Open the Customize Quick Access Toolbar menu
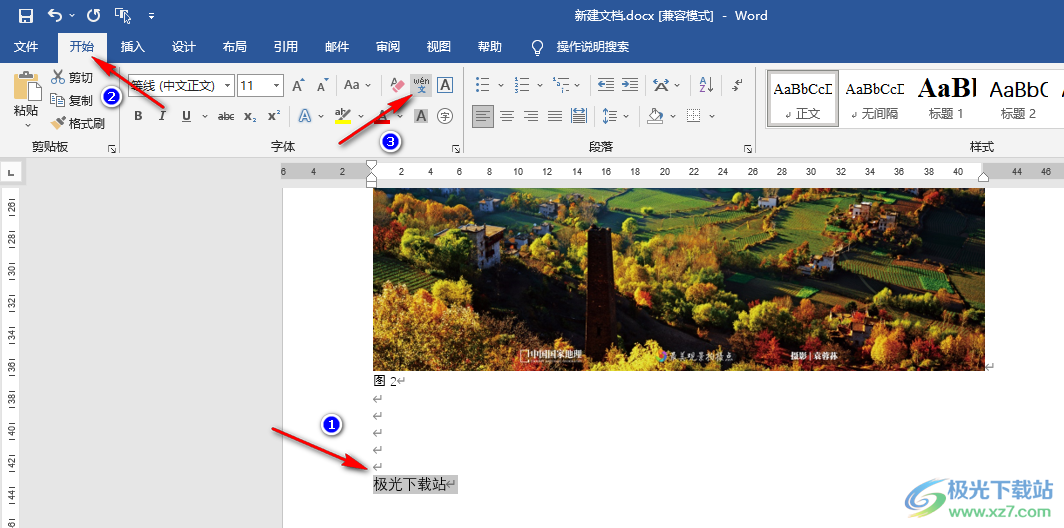 [151, 15]
